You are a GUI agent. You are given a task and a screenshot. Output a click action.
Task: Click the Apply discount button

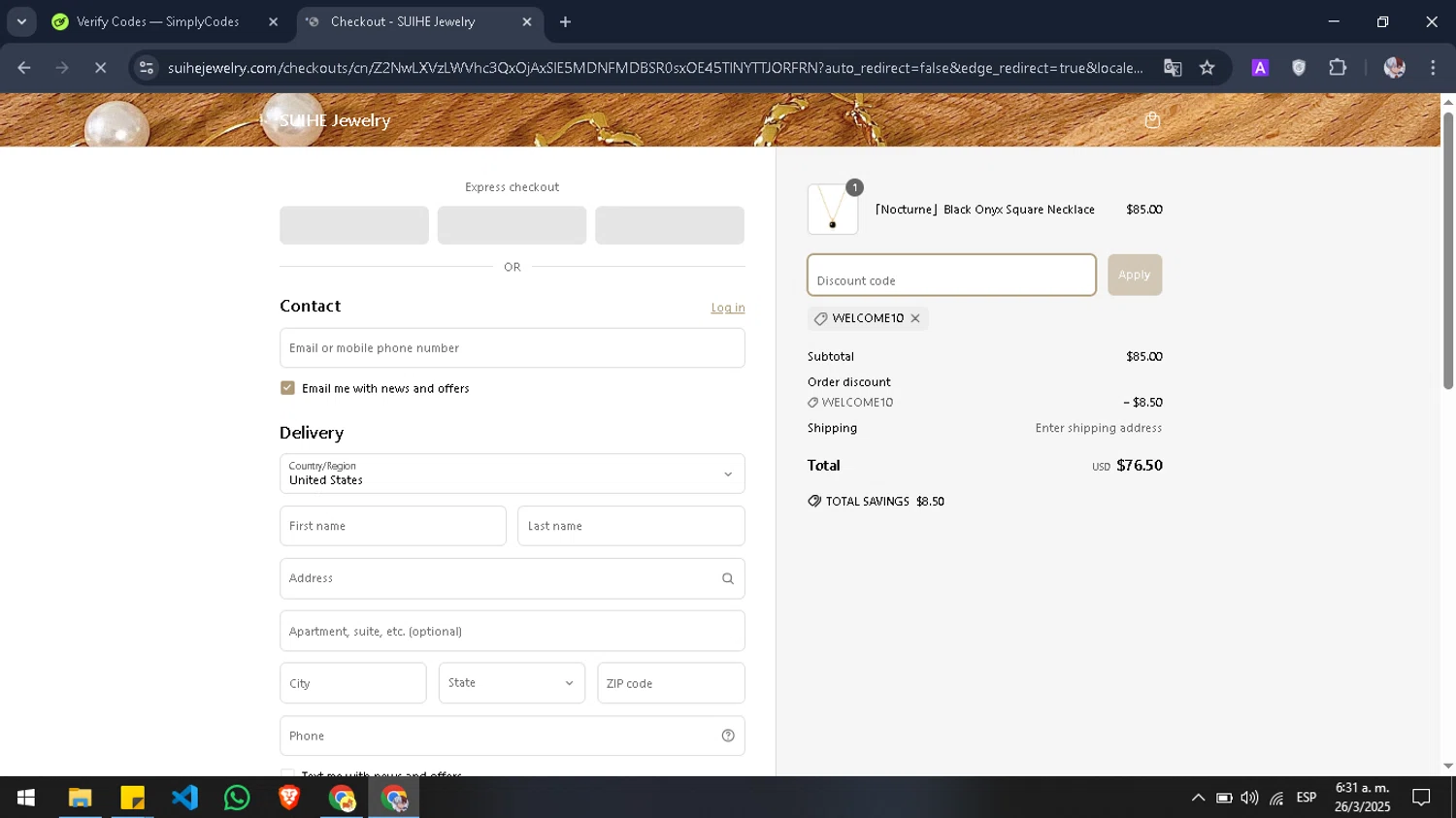pos(1135,275)
